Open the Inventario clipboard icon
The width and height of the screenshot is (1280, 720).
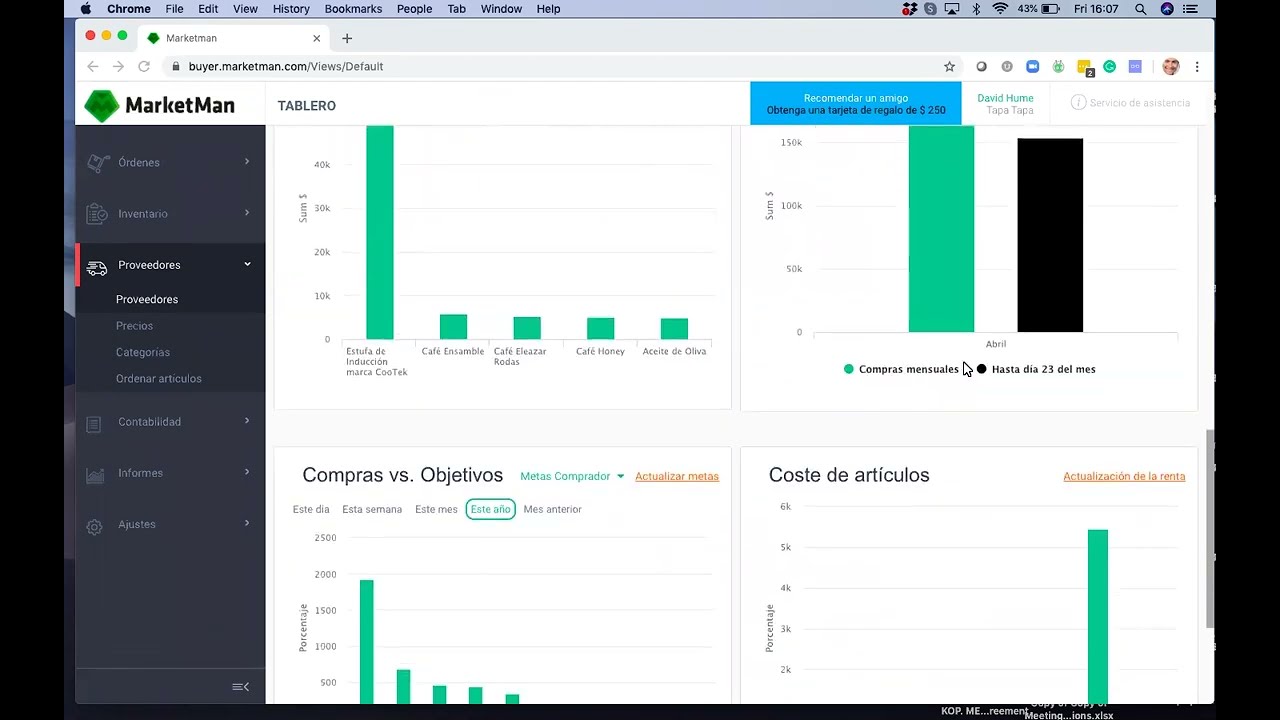(97, 214)
